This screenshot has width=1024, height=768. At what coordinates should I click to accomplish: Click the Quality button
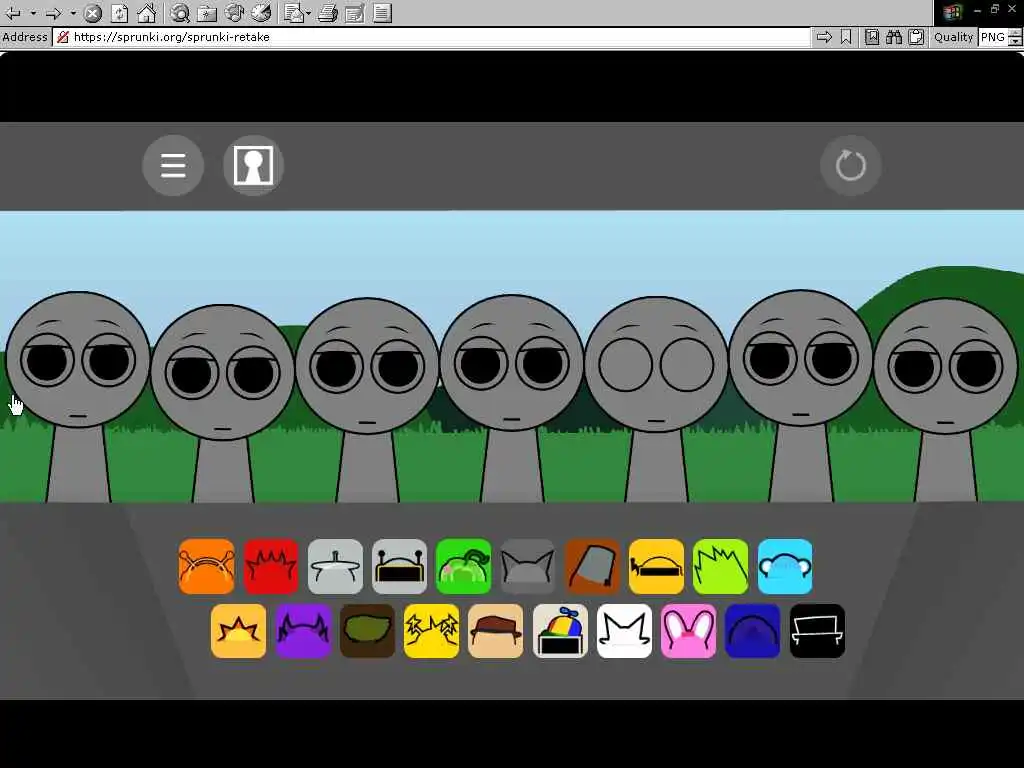coord(953,37)
